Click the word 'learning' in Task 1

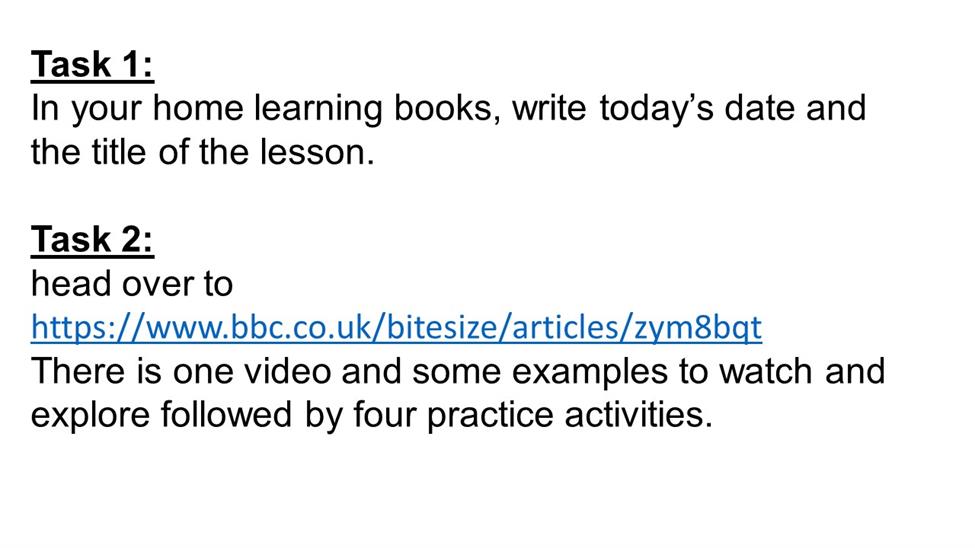[x=318, y=109]
